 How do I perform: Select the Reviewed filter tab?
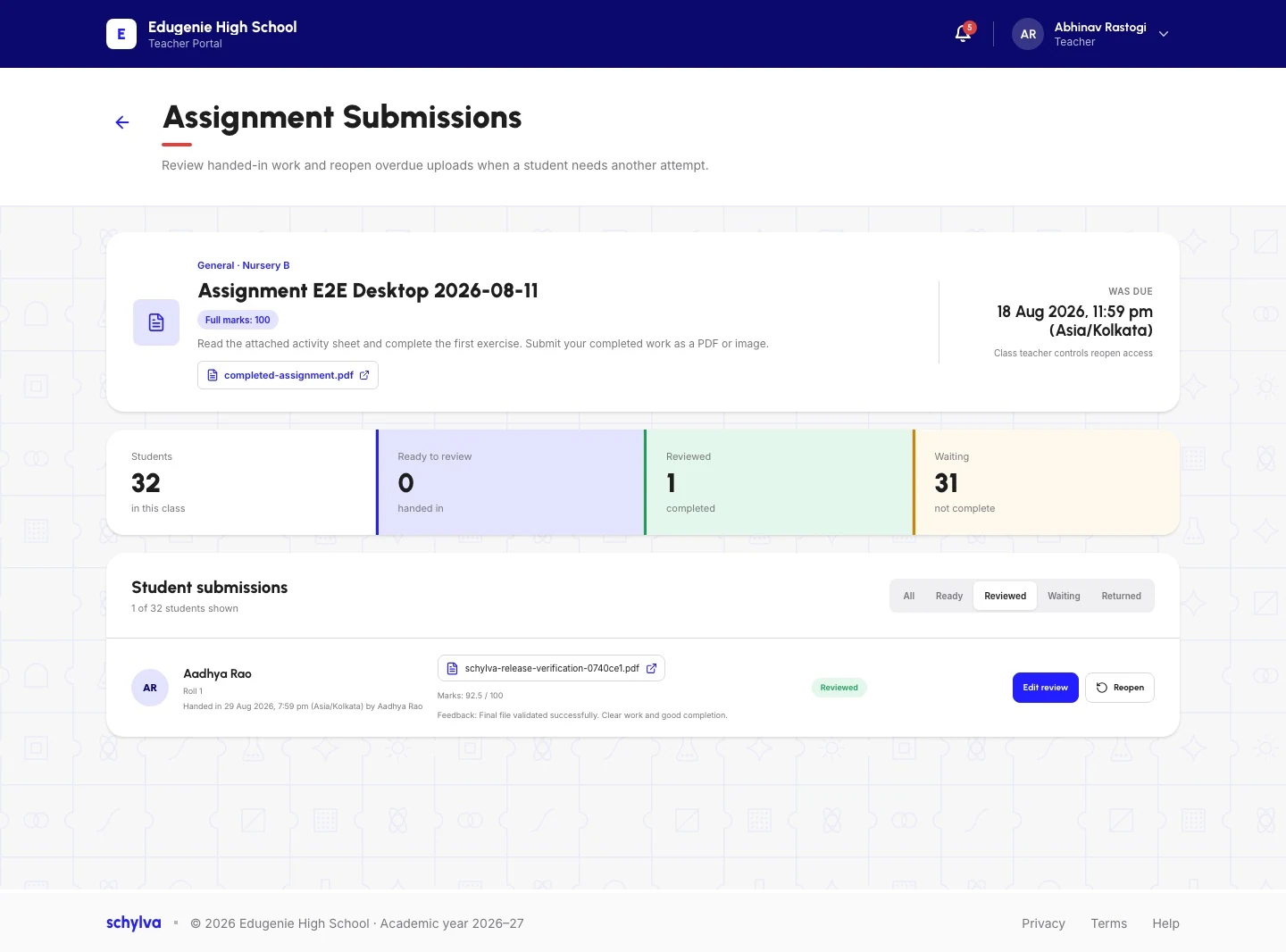click(1006, 596)
